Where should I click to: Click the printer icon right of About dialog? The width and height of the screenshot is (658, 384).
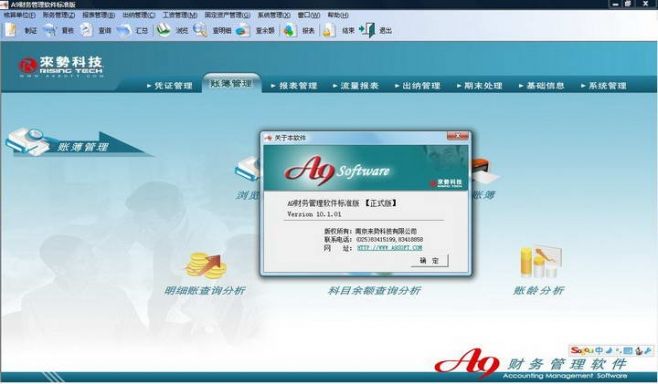(x=485, y=171)
